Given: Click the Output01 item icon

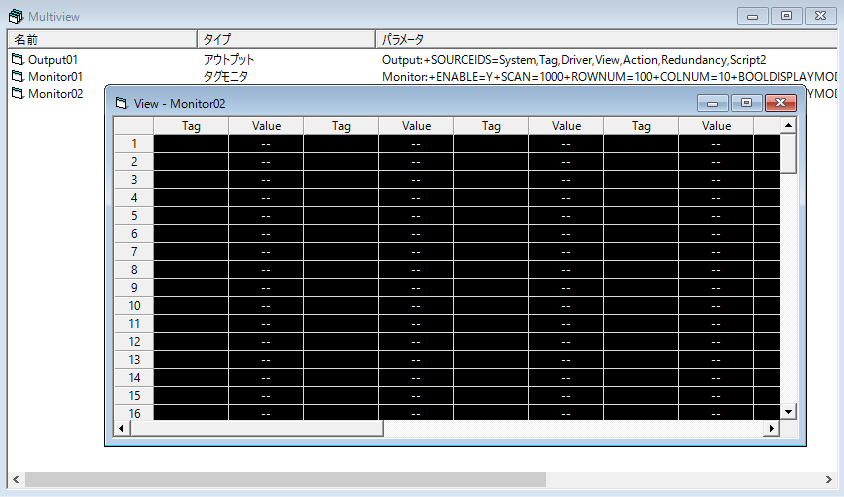Looking at the screenshot, I should tap(17, 60).
